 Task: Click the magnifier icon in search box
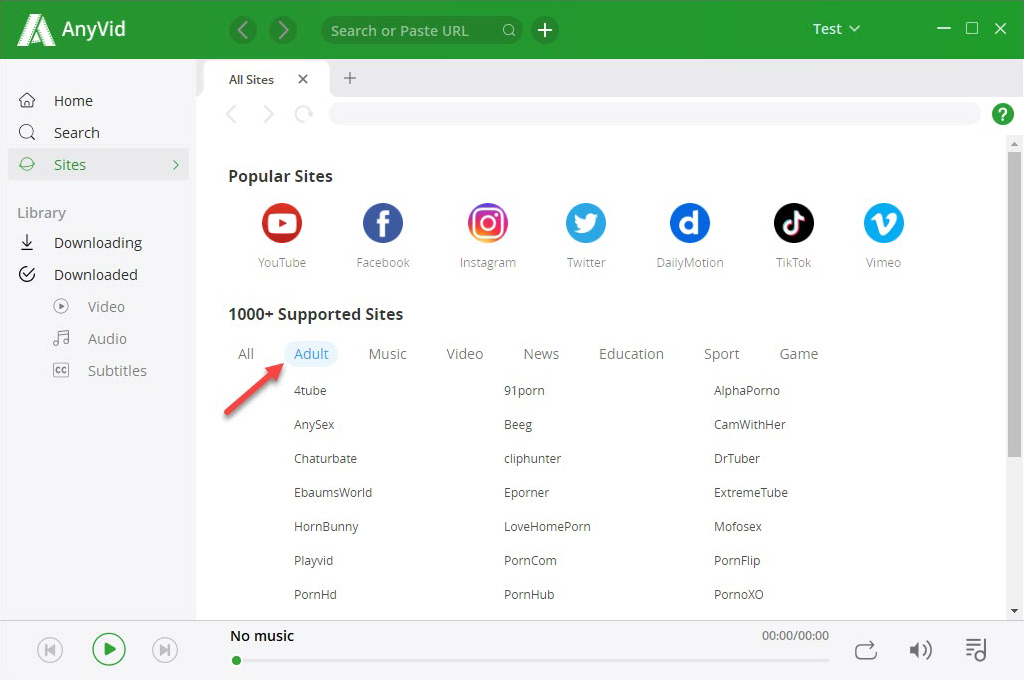point(509,30)
